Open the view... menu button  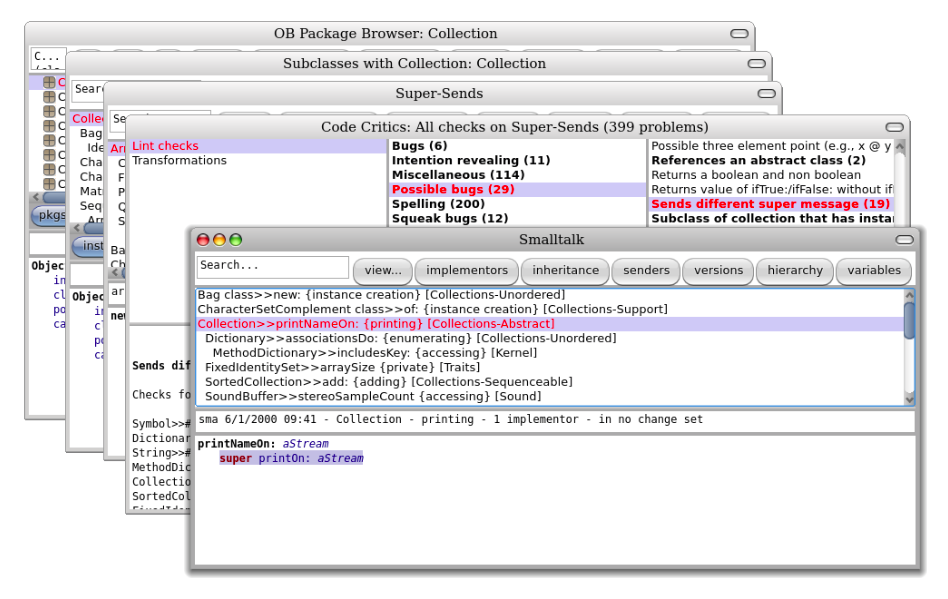382,270
